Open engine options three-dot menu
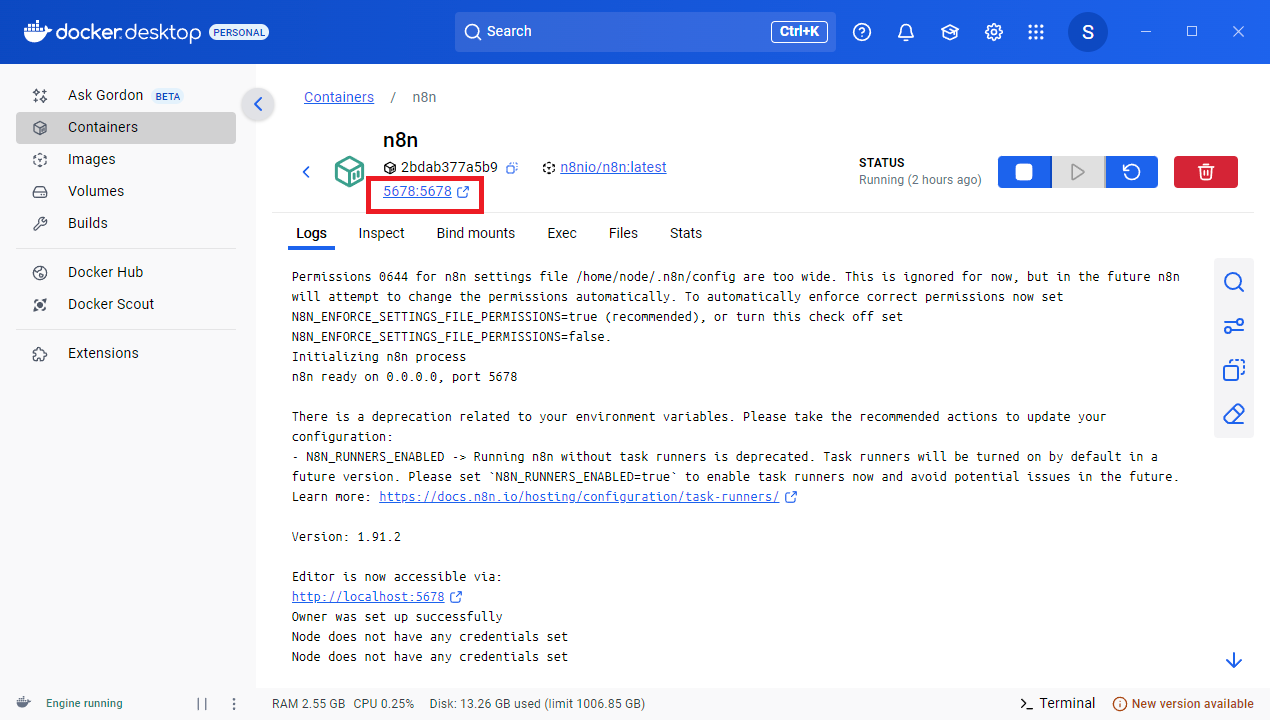Screen dimensions: 1270x720 tap(234, 704)
